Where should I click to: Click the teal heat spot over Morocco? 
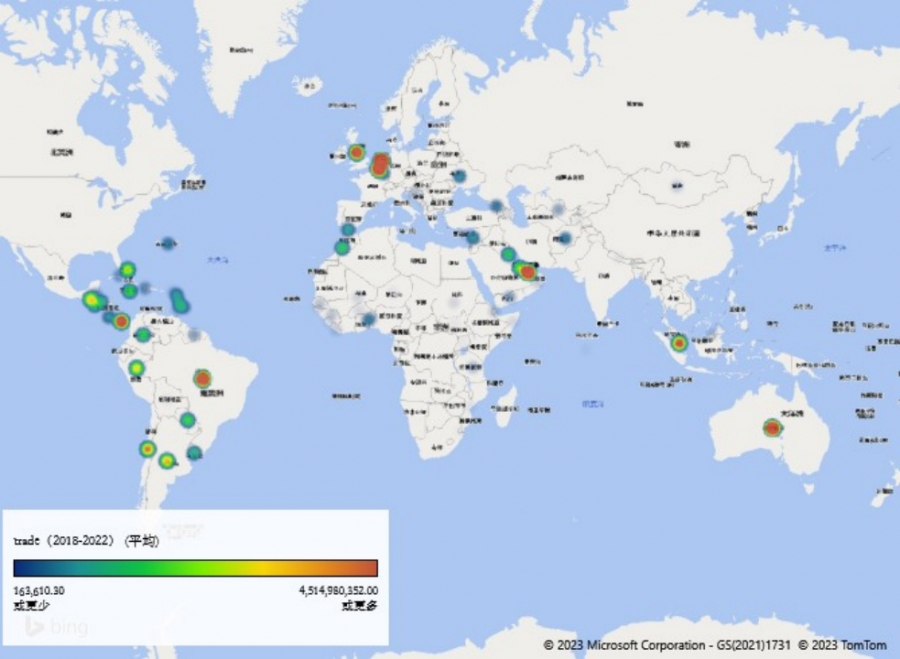[x=342, y=247]
